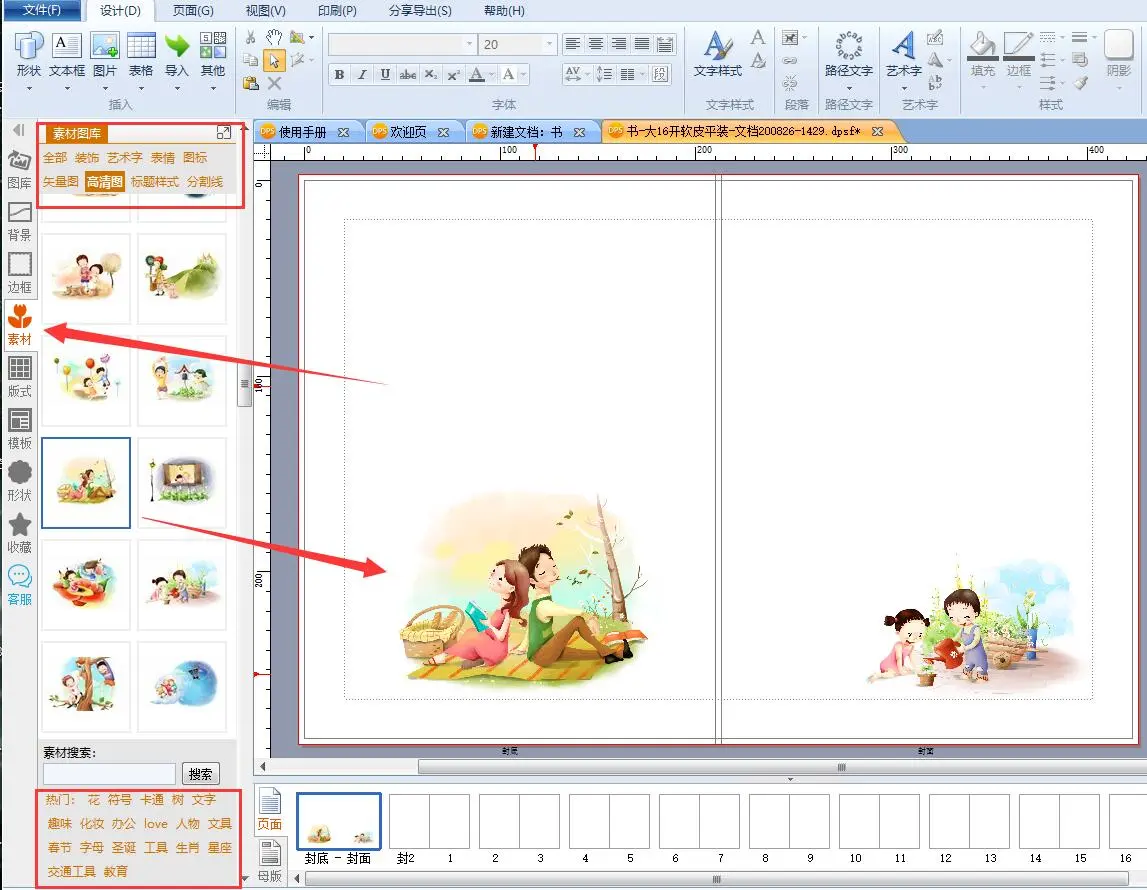
Task: Click the 边框 border pencil icon
Action: click(x=1018, y=46)
